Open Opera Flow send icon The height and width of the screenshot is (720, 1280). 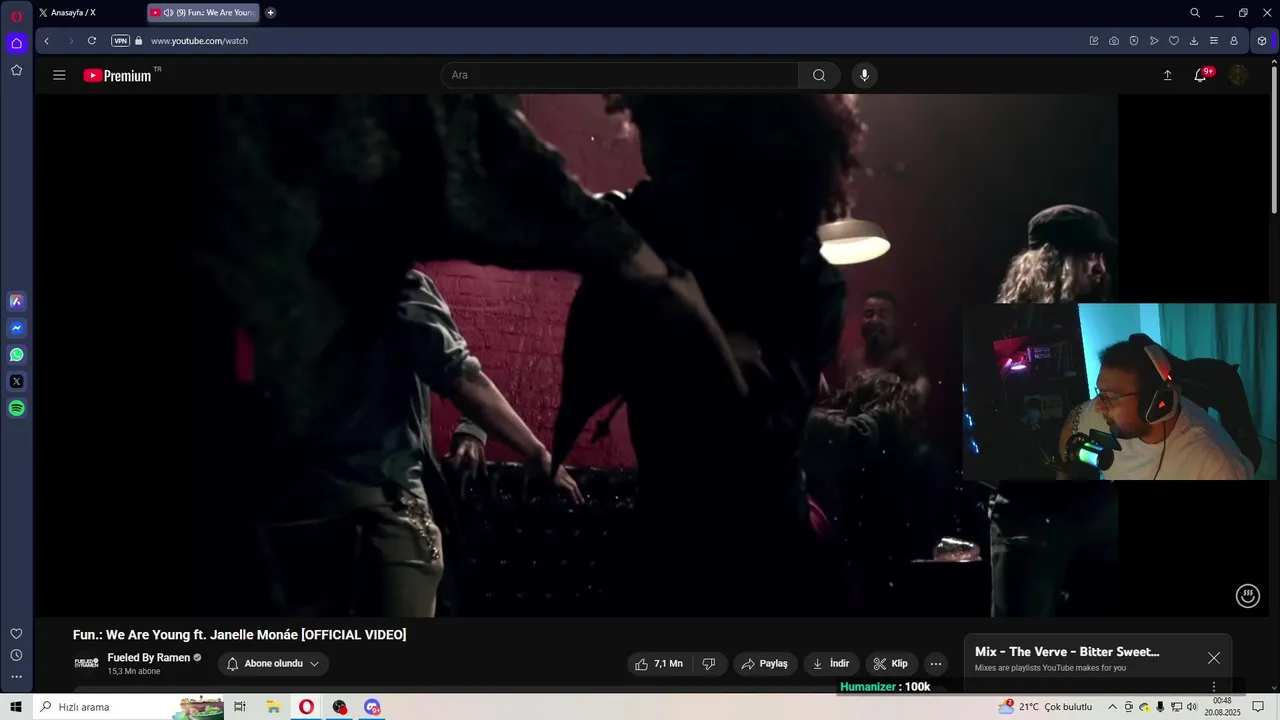1154,41
